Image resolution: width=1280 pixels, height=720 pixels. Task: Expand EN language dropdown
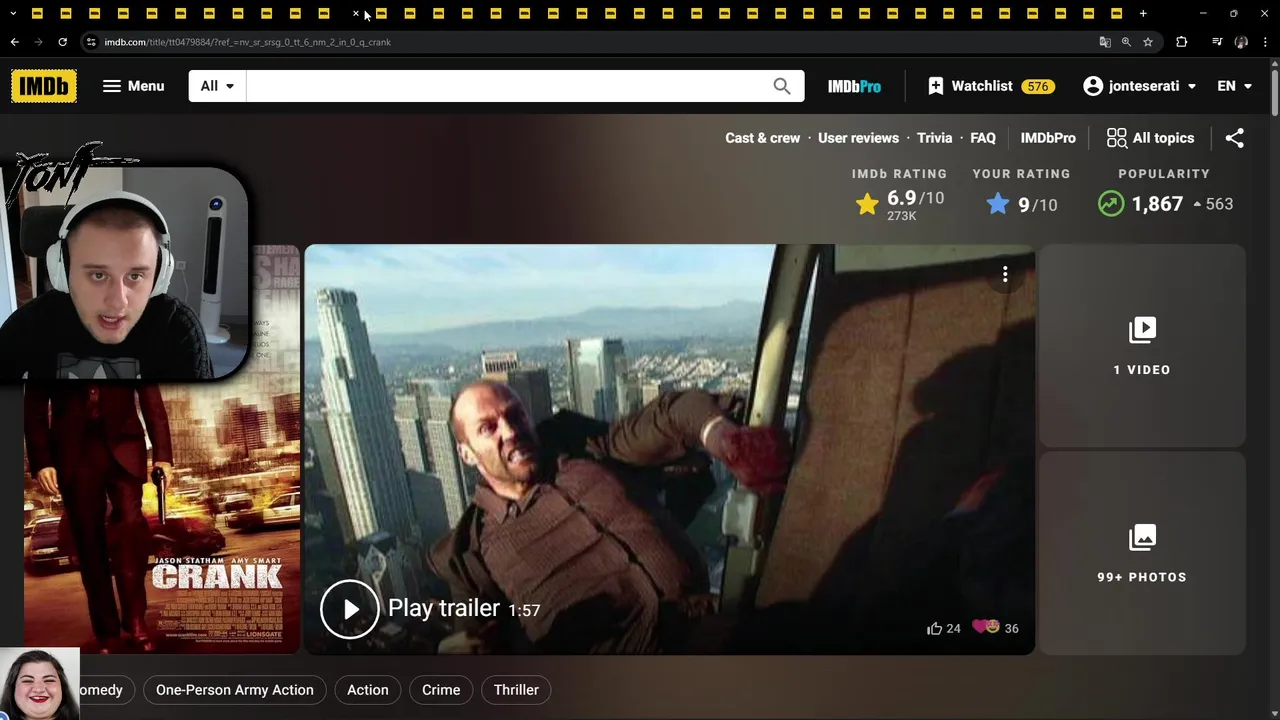[1234, 86]
